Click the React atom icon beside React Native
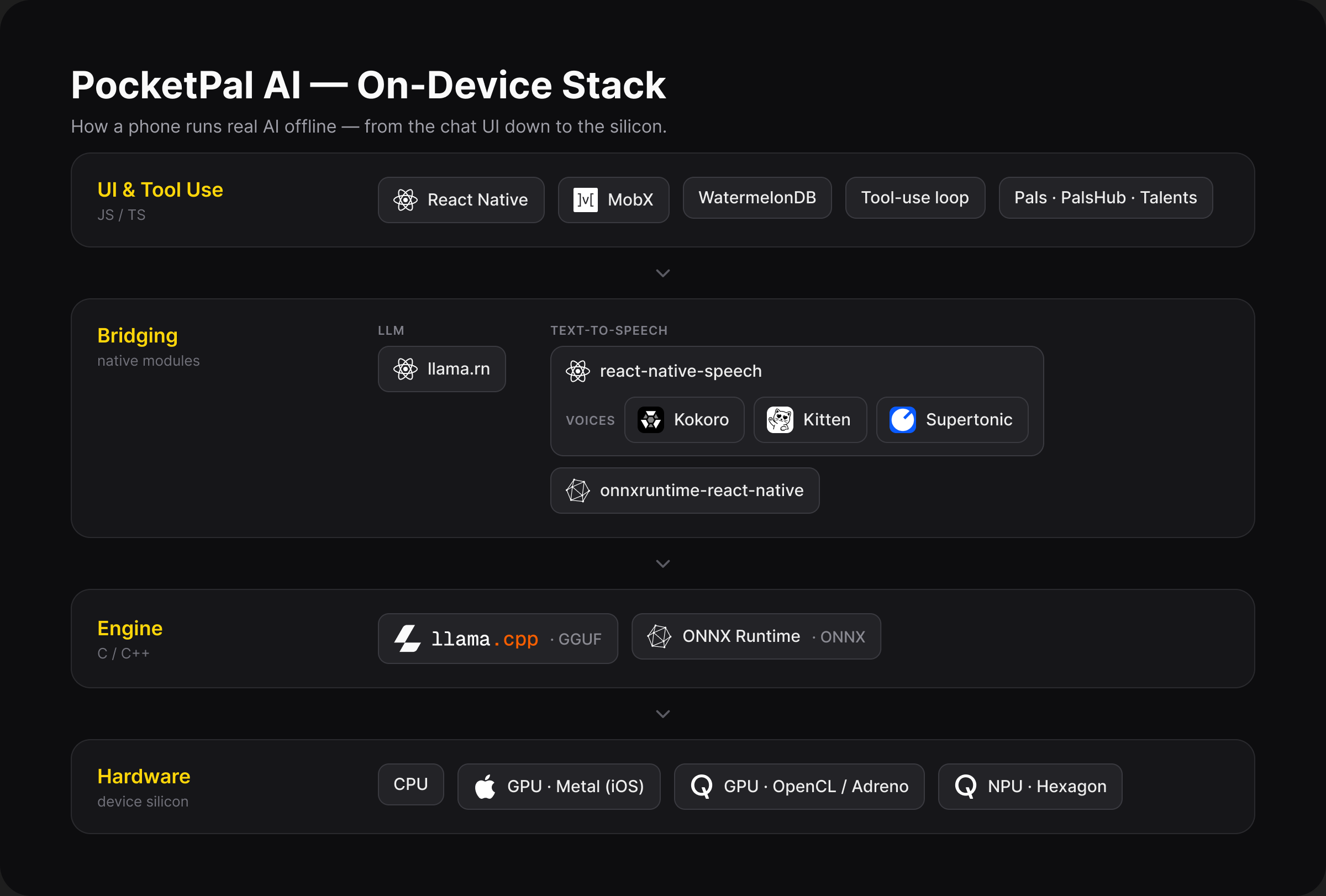 coord(406,199)
